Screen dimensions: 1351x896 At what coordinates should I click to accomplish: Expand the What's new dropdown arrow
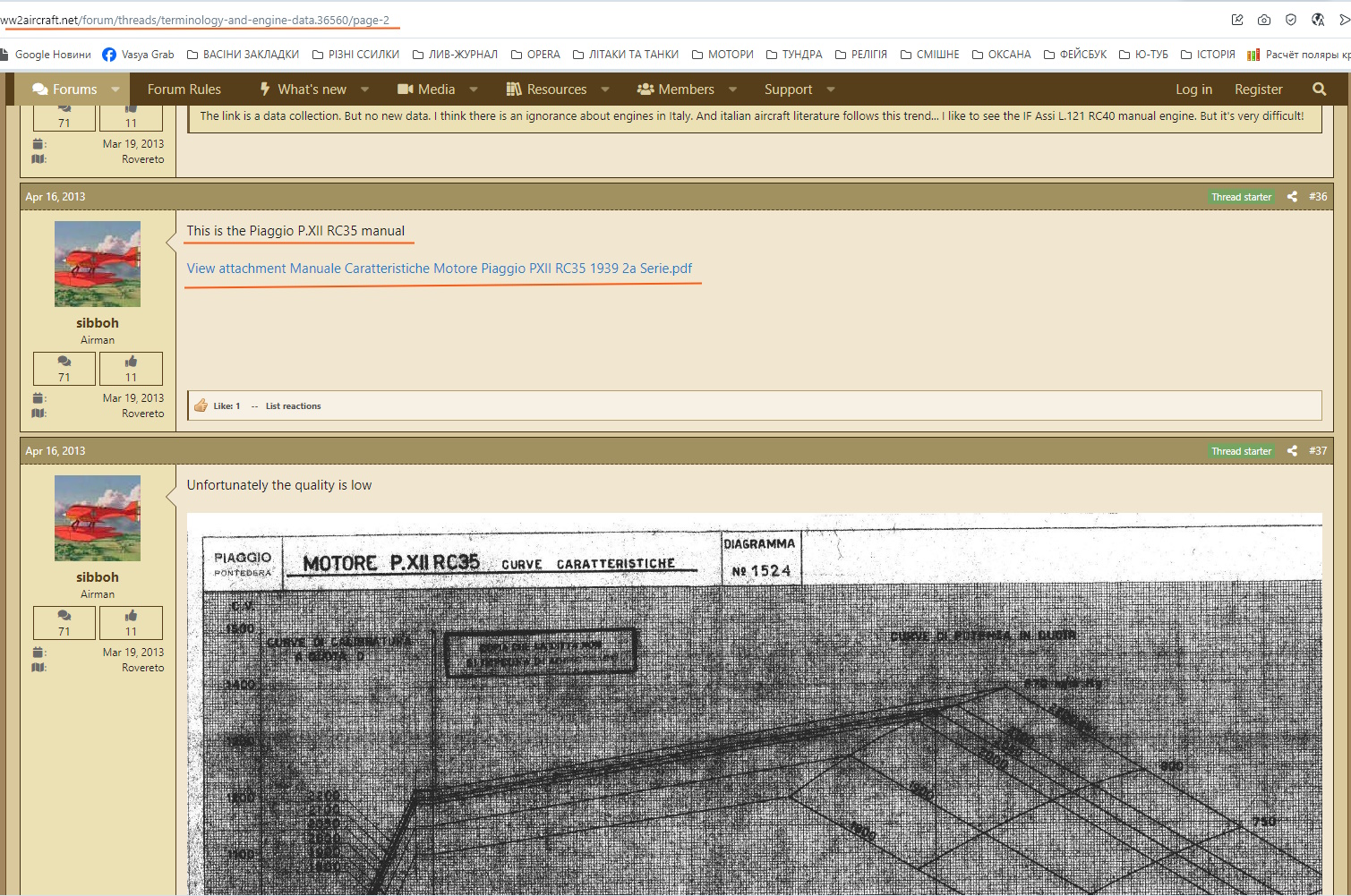(x=364, y=90)
